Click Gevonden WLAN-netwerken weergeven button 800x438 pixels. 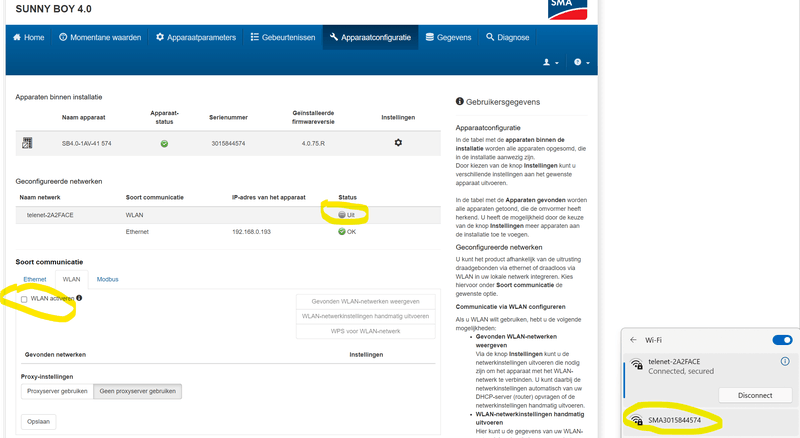coord(365,302)
